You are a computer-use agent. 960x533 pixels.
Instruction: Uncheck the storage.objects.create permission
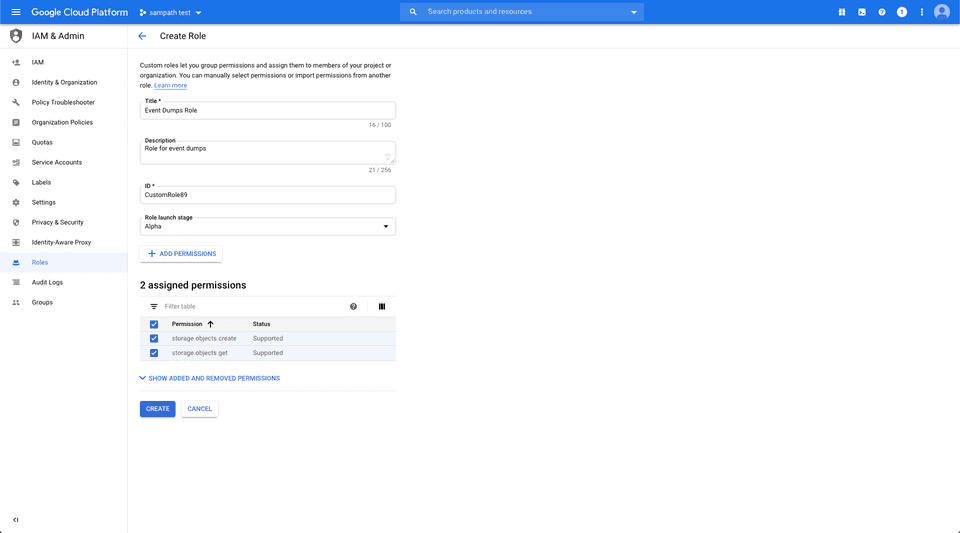coord(154,339)
